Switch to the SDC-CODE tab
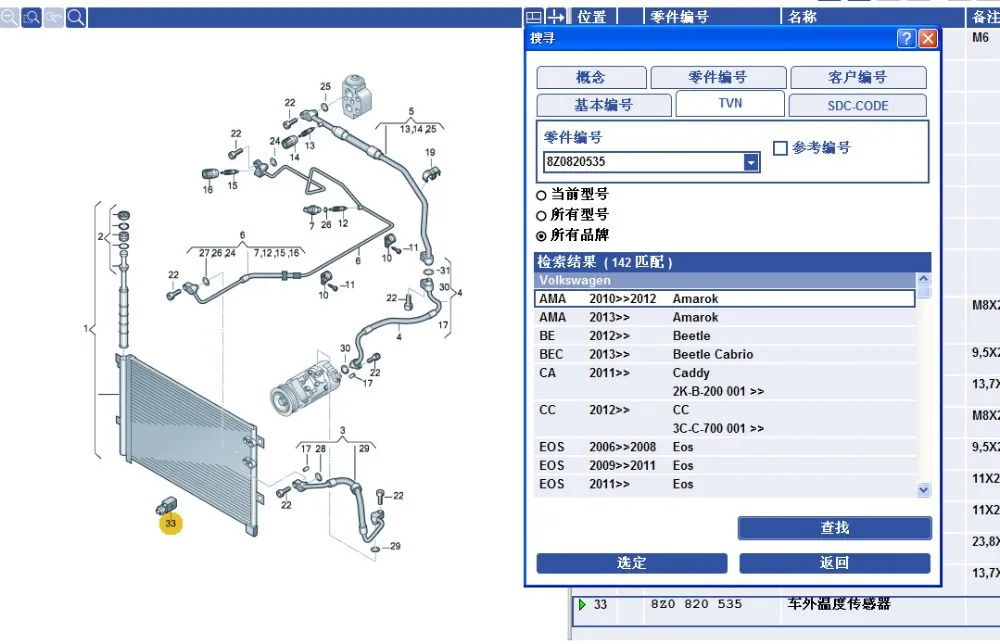1000x644 pixels. (858, 105)
